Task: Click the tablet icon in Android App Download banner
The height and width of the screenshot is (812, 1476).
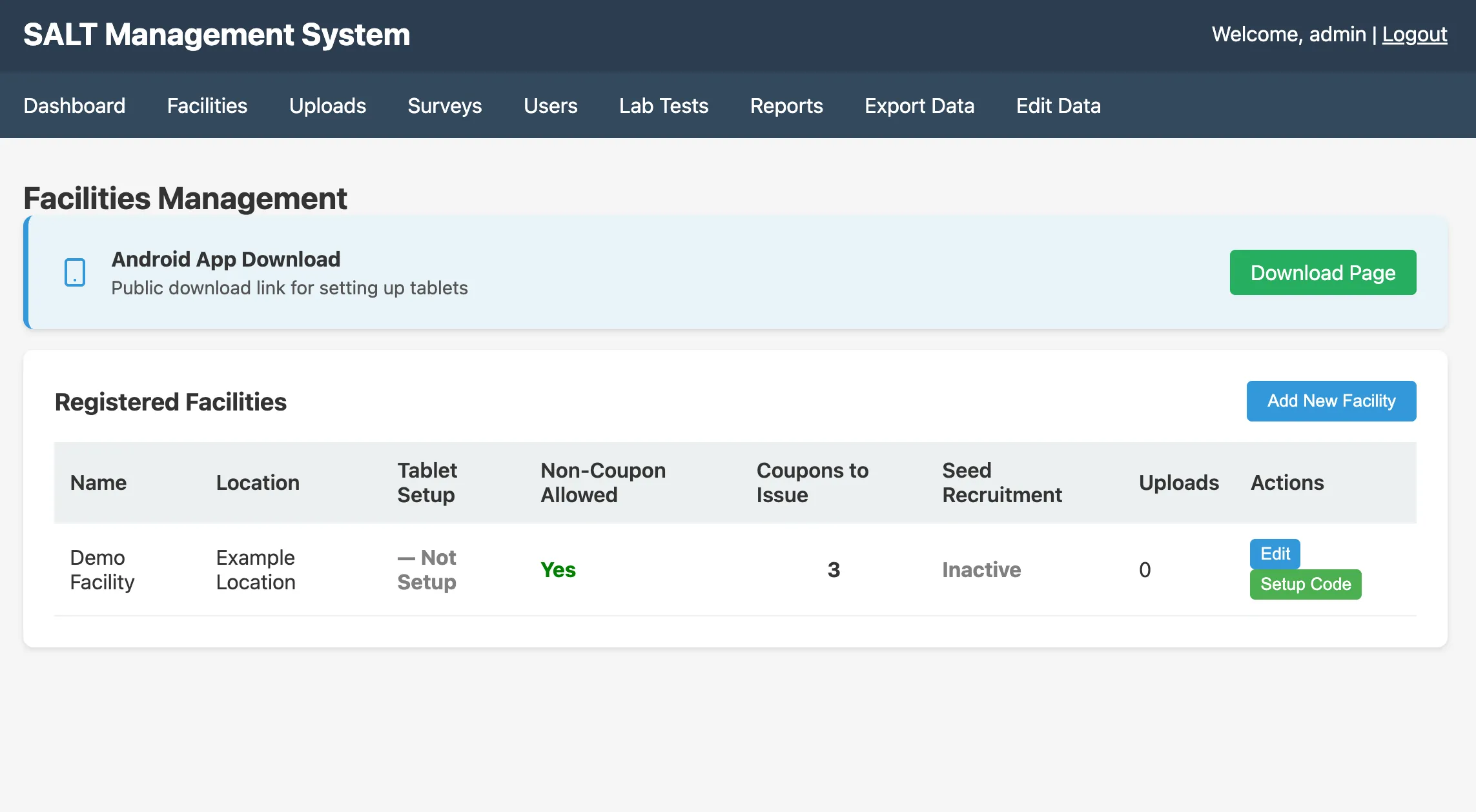Action: tap(75, 272)
